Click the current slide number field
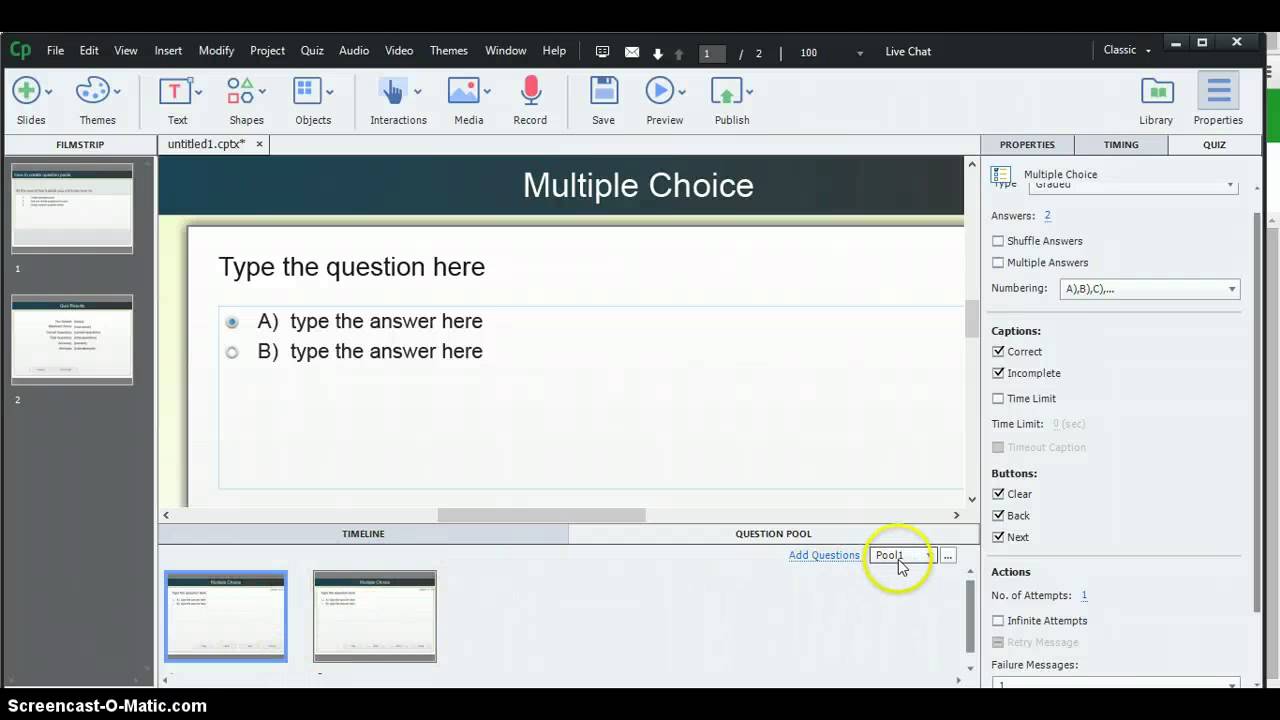The image size is (1280, 720). [712, 53]
